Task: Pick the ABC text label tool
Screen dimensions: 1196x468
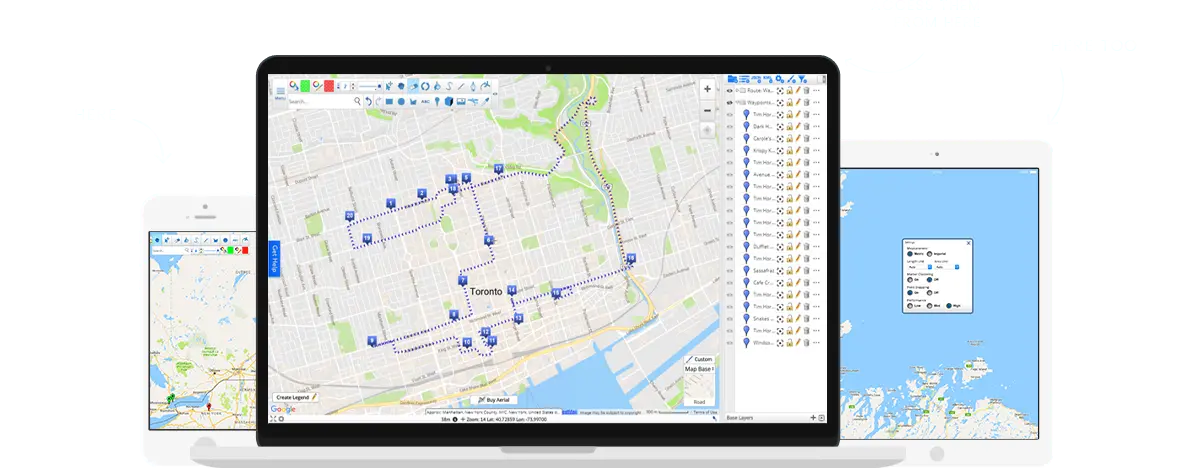Action: [x=425, y=101]
